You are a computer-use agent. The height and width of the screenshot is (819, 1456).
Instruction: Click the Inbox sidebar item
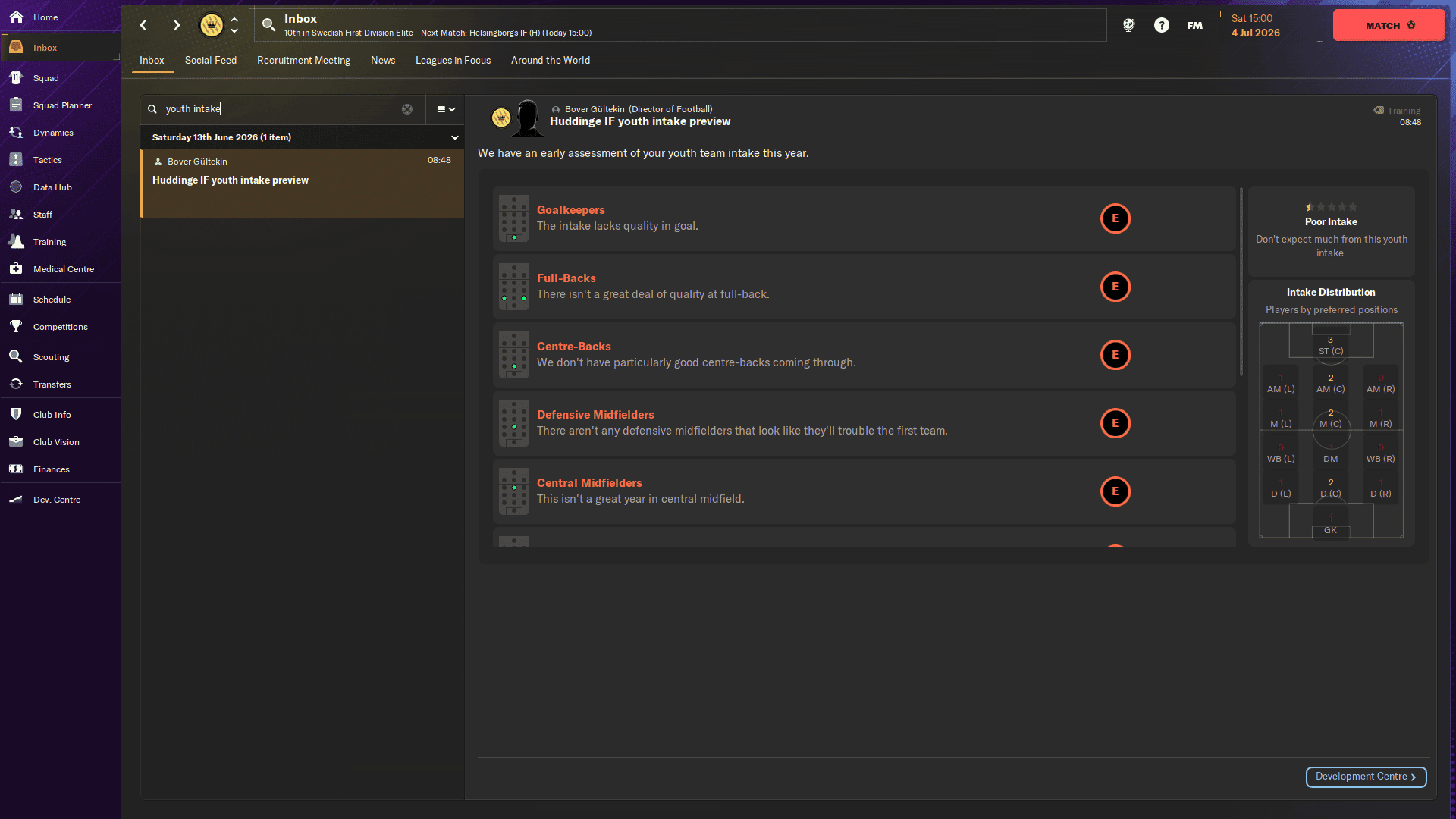60,48
